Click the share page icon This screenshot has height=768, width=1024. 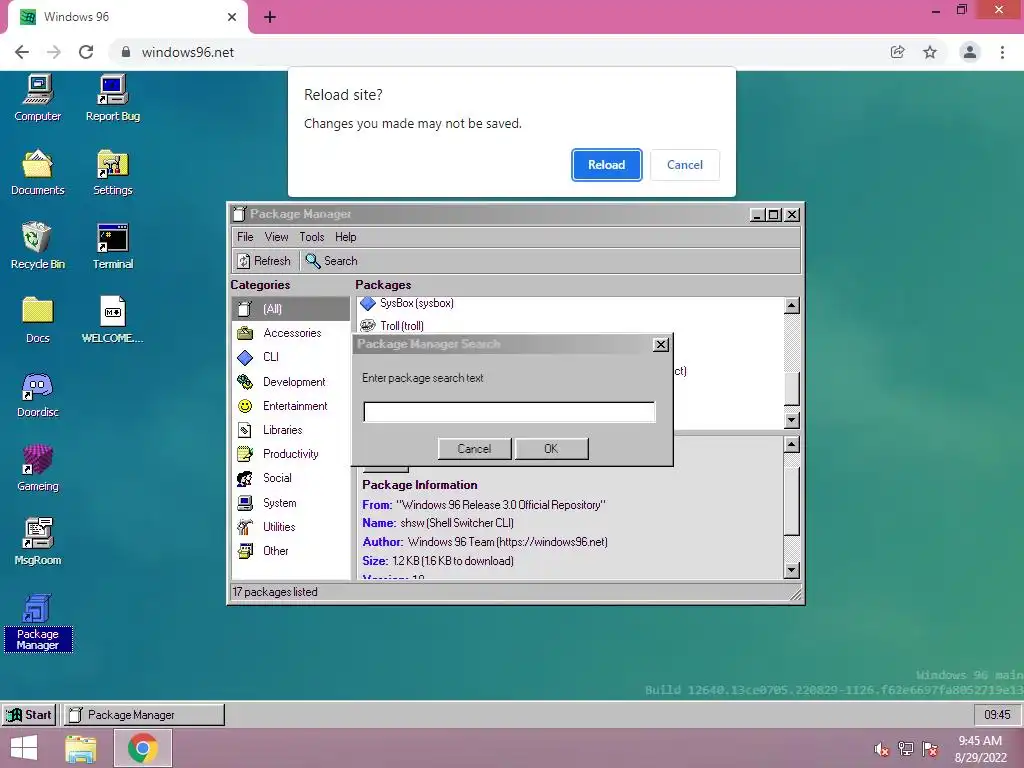pos(898,52)
